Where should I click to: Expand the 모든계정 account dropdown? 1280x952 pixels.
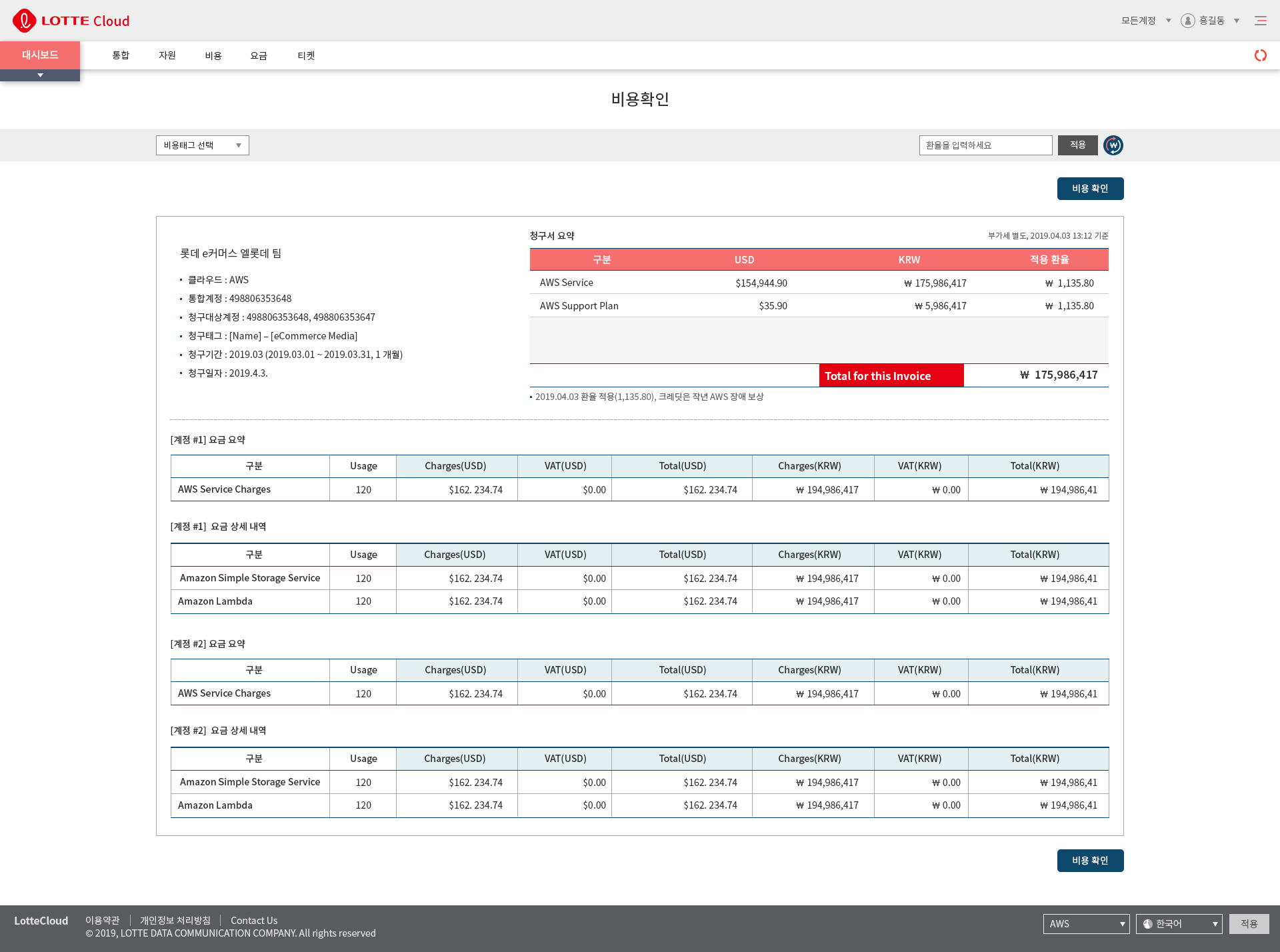[x=1146, y=21]
